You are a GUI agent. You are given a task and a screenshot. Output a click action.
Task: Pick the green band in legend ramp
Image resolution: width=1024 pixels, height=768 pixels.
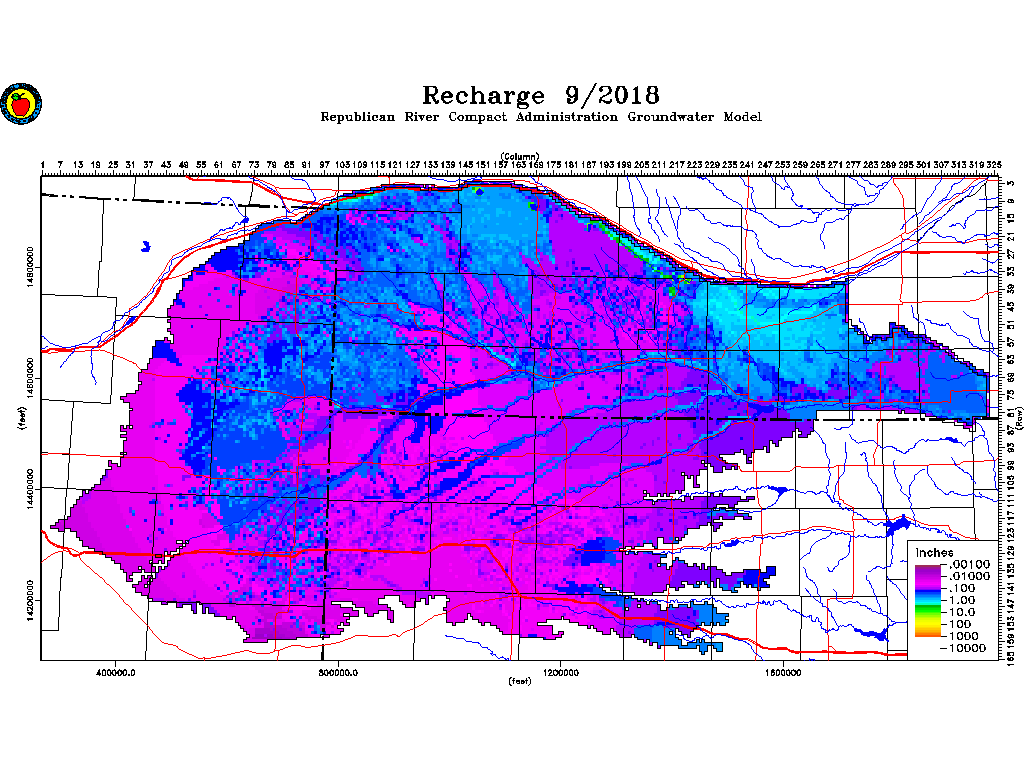point(929,611)
